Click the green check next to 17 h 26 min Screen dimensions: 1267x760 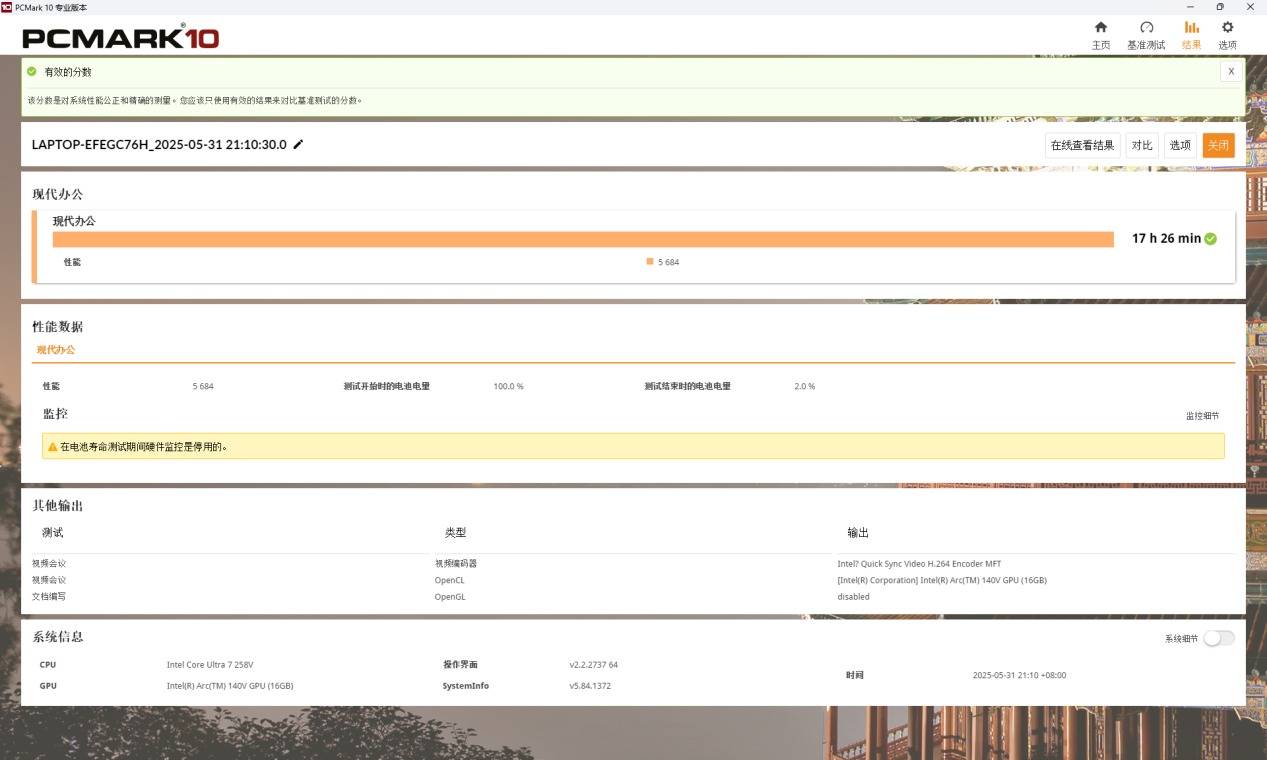[x=1211, y=239]
